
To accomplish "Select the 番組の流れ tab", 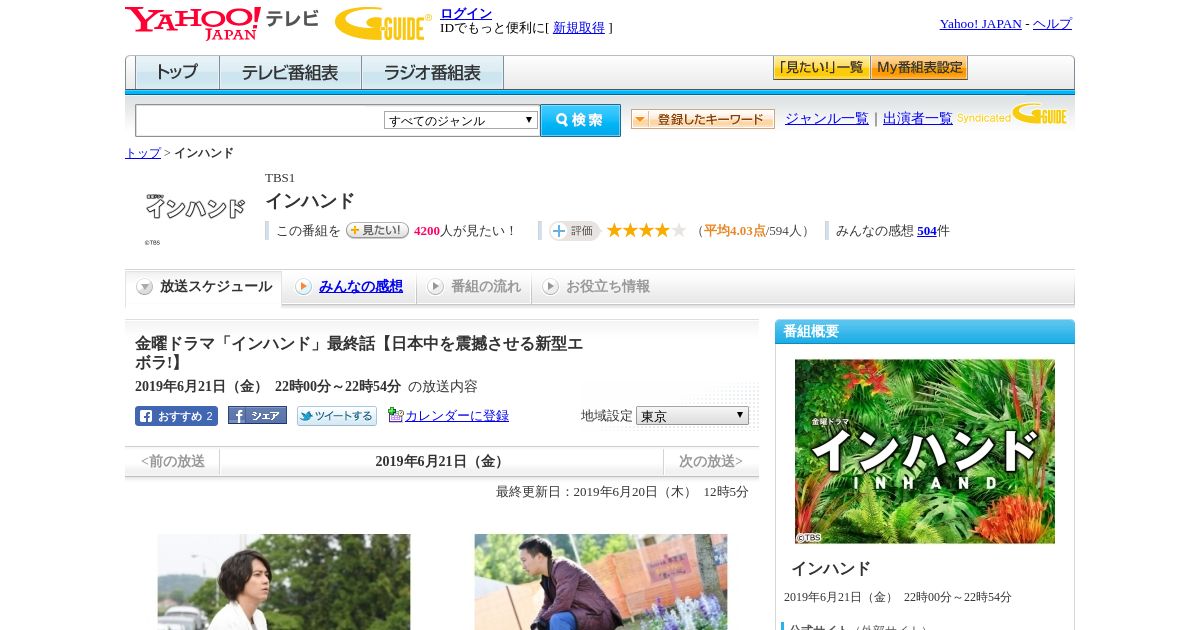I will pos(474,287).
